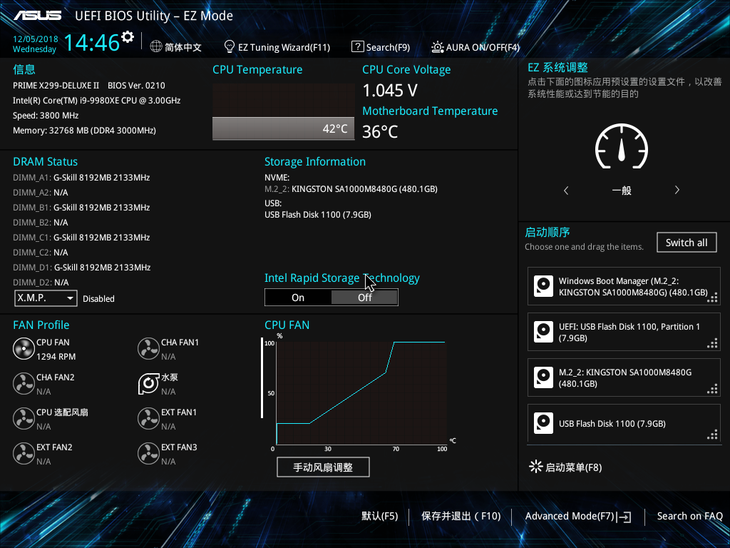Viewport: 730px width, 548px height.
Task: Click the CPU FAN curve graph
Action: click(361, 392)
